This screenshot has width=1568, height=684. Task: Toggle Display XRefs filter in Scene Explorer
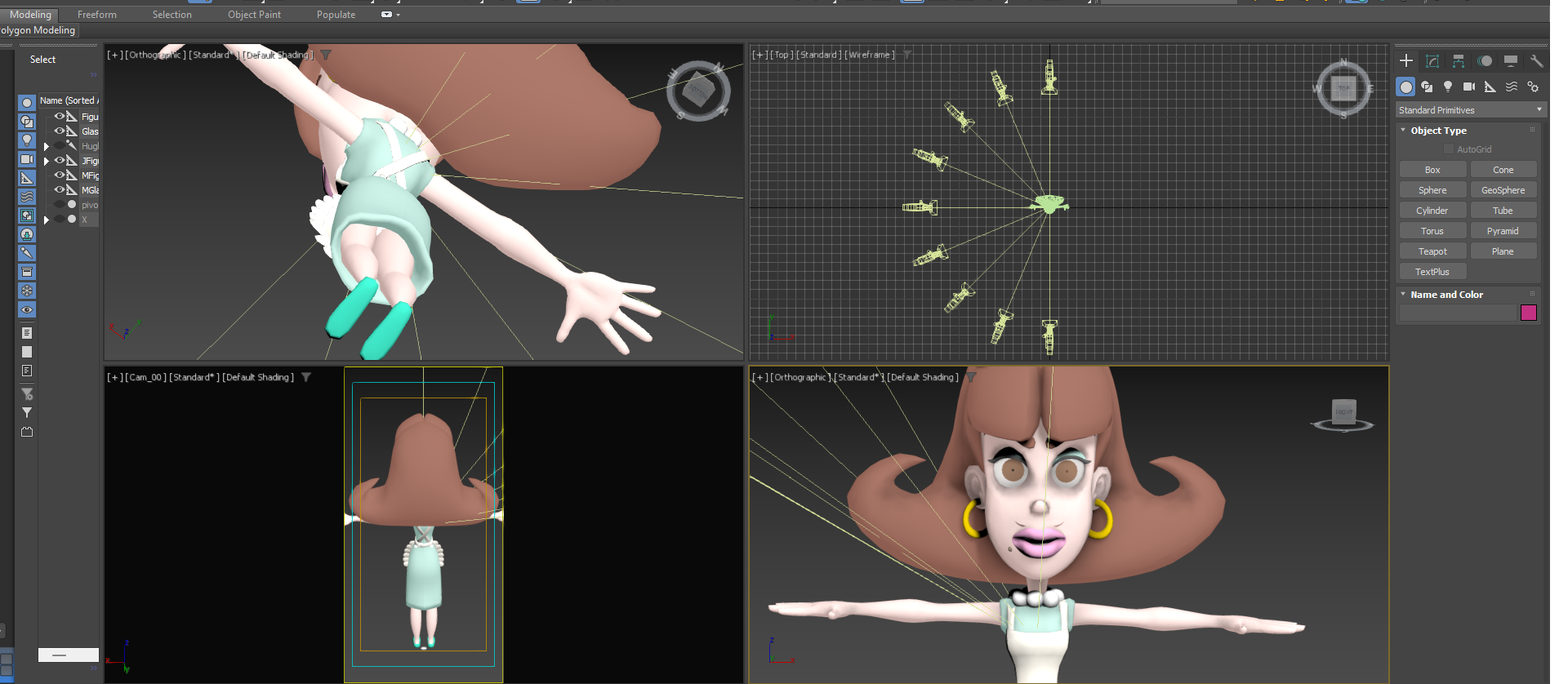[27, 234]
